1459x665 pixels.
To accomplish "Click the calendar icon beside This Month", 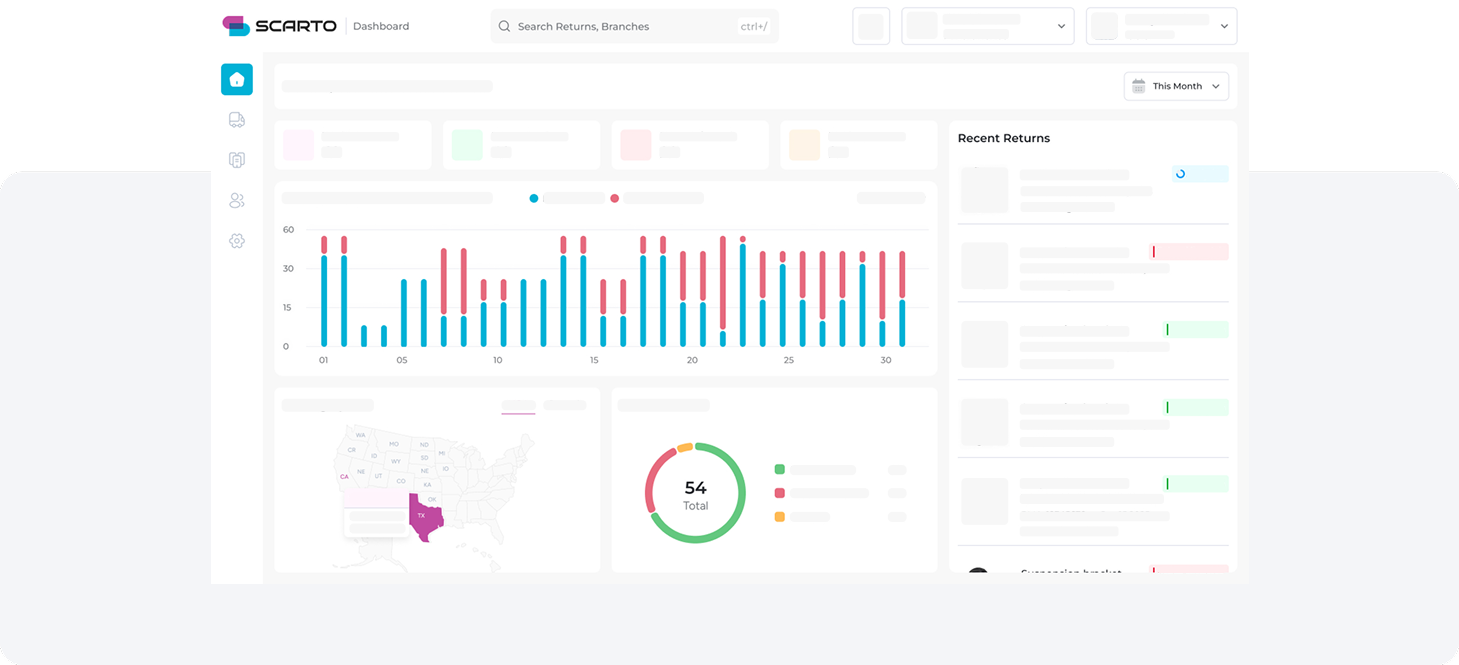I will (x=1138, y=87).
